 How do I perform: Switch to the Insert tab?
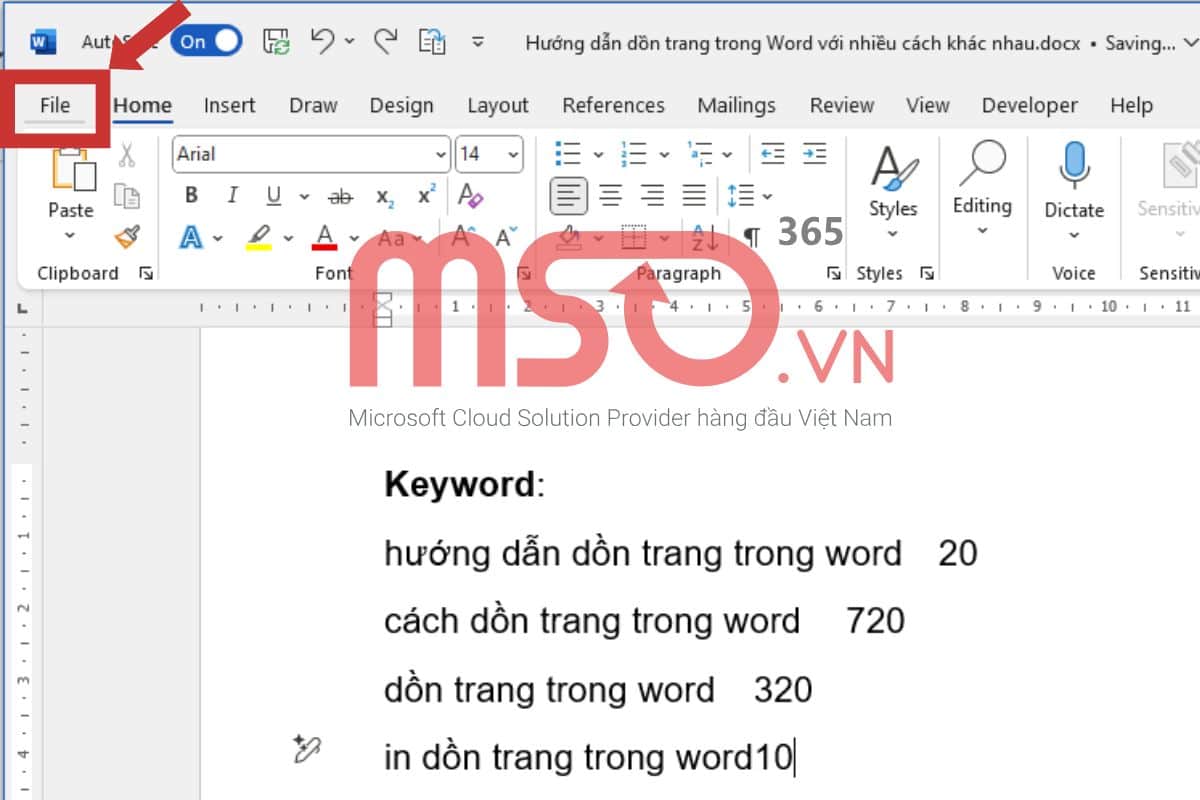(229, 105)
